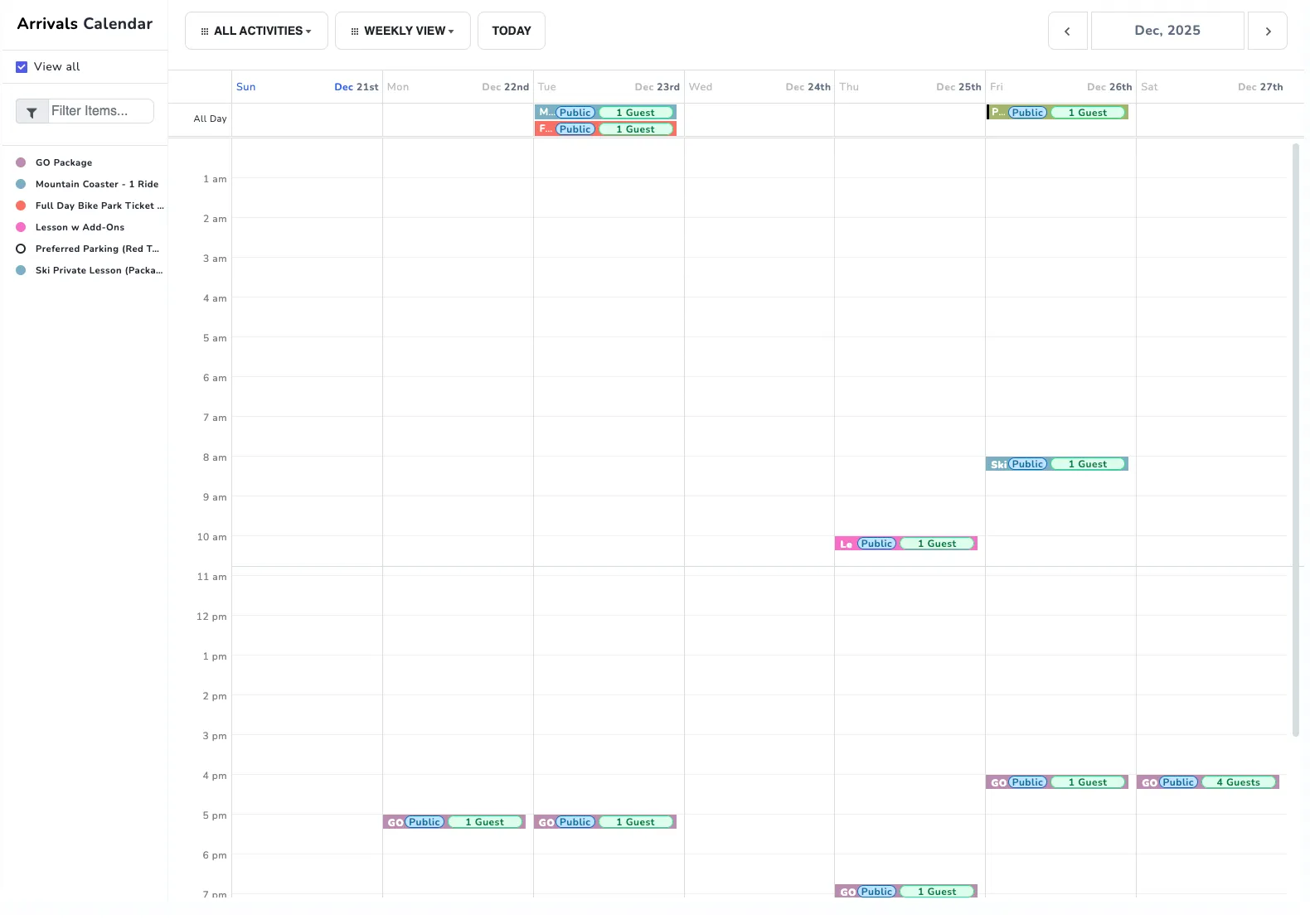Screen dimensions: 1310x924
Task: Click the calendar vertical scrollbar
Action: 1296,439
